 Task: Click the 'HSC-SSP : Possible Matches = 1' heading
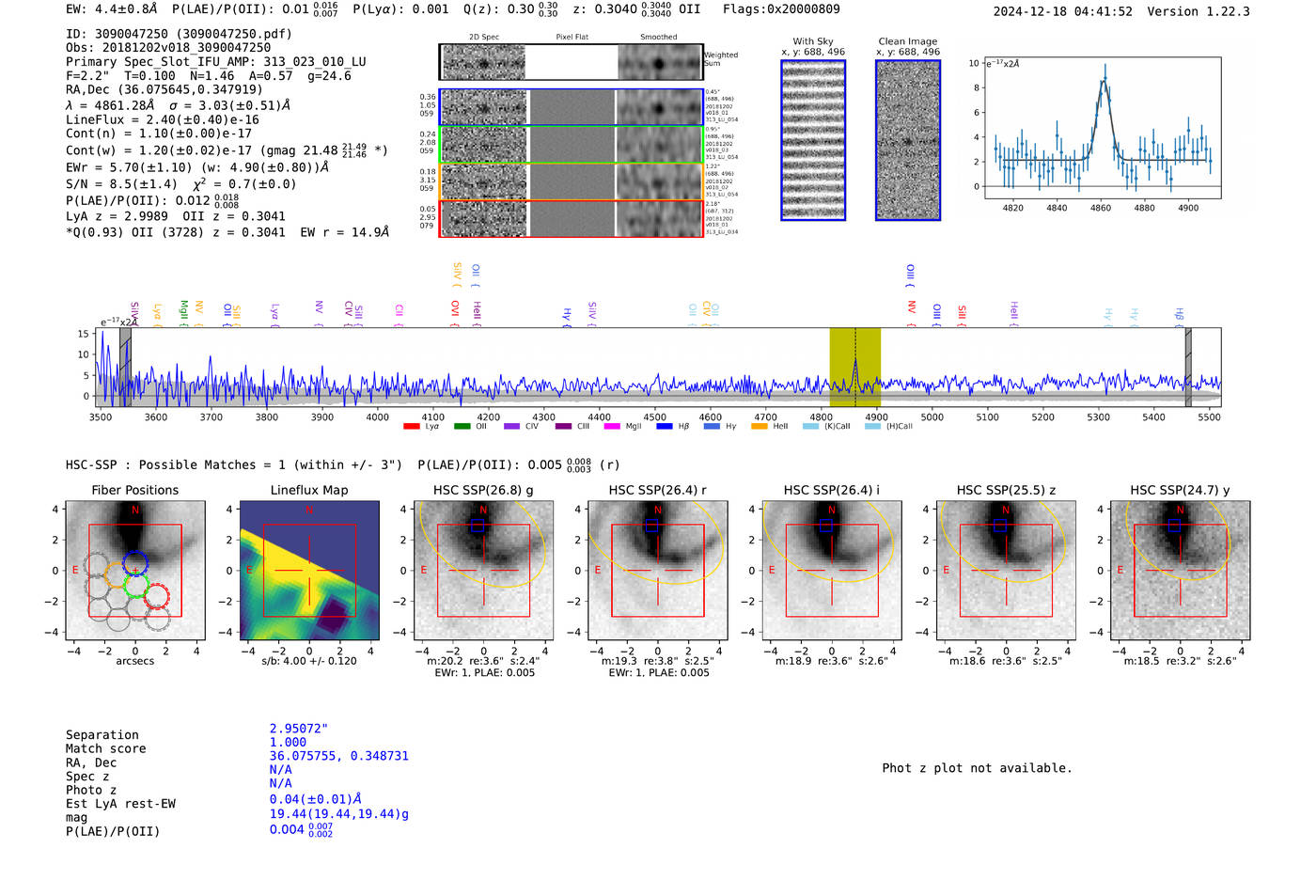click(x=176, y=464)
